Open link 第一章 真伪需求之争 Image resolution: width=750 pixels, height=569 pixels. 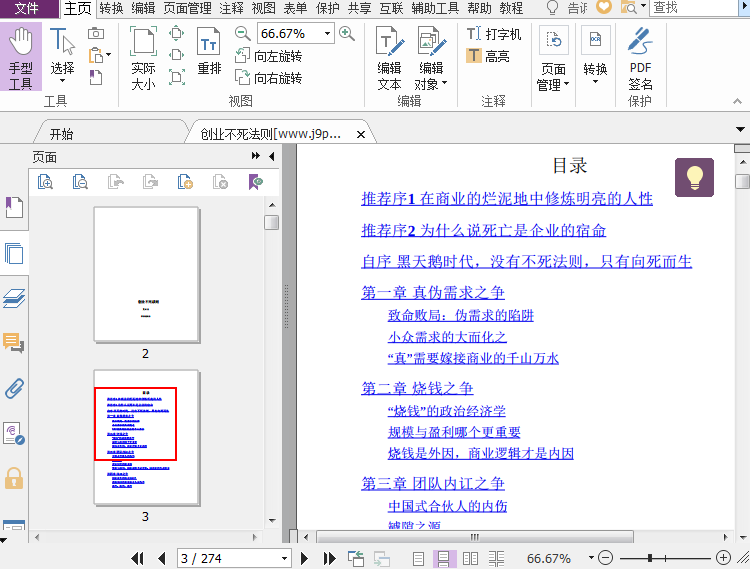(433, 292)
